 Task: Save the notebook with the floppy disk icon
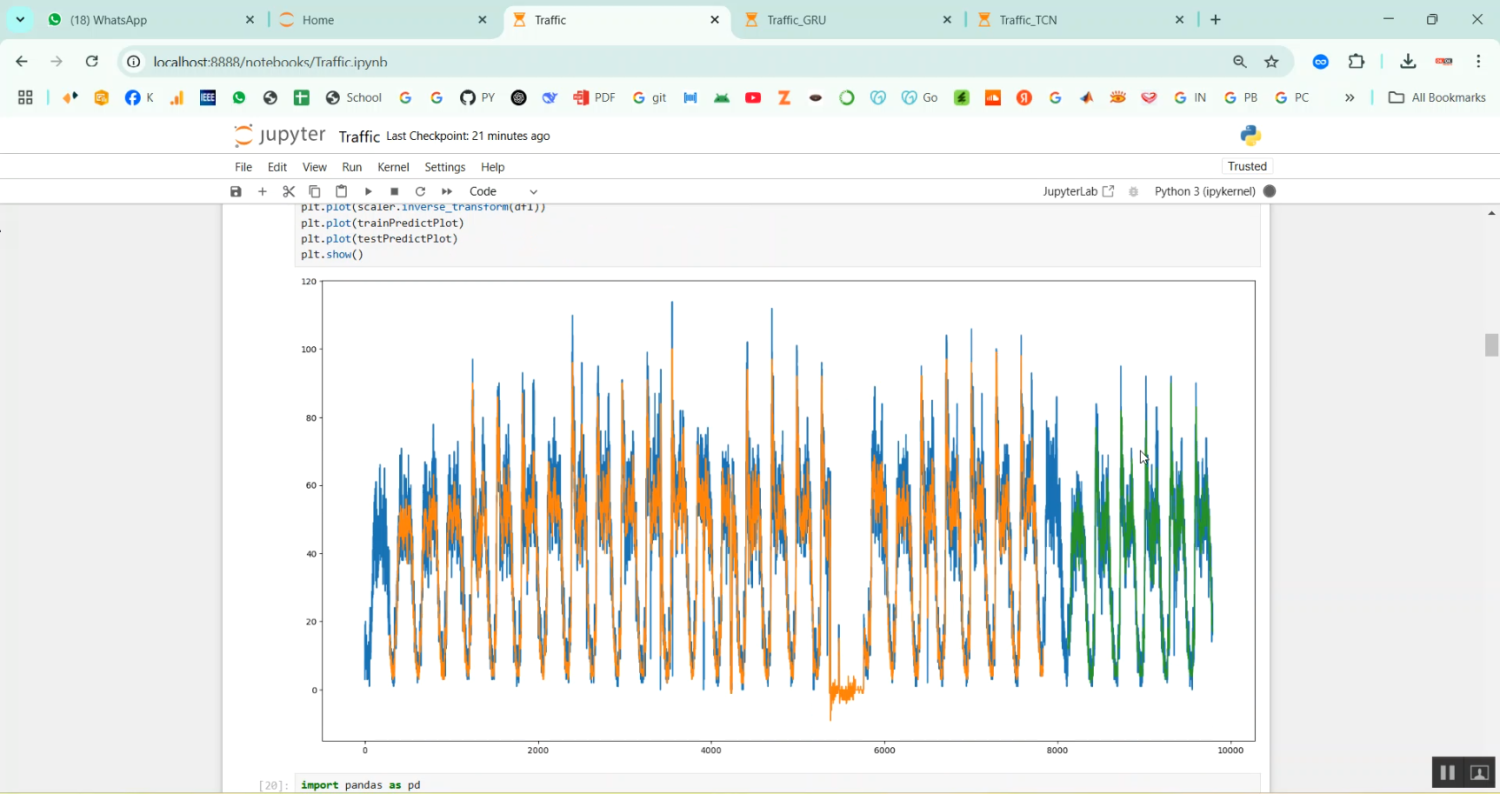(x=236, y=191)
